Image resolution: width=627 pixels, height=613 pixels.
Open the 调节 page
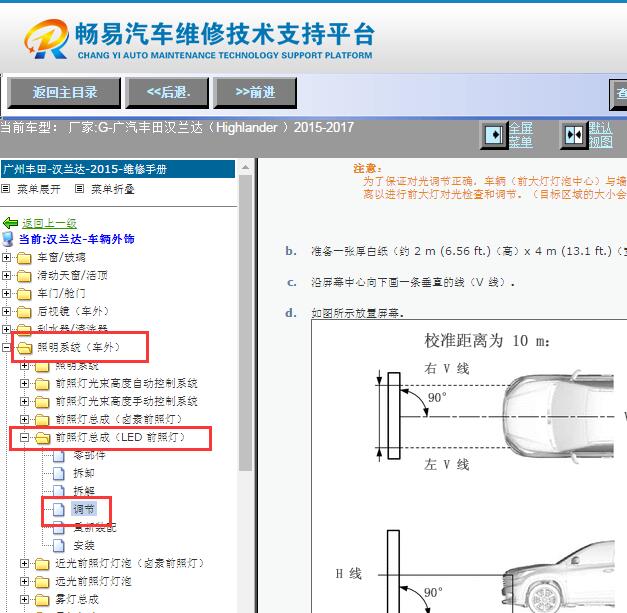pyautogui.click(x=84, y=509)
